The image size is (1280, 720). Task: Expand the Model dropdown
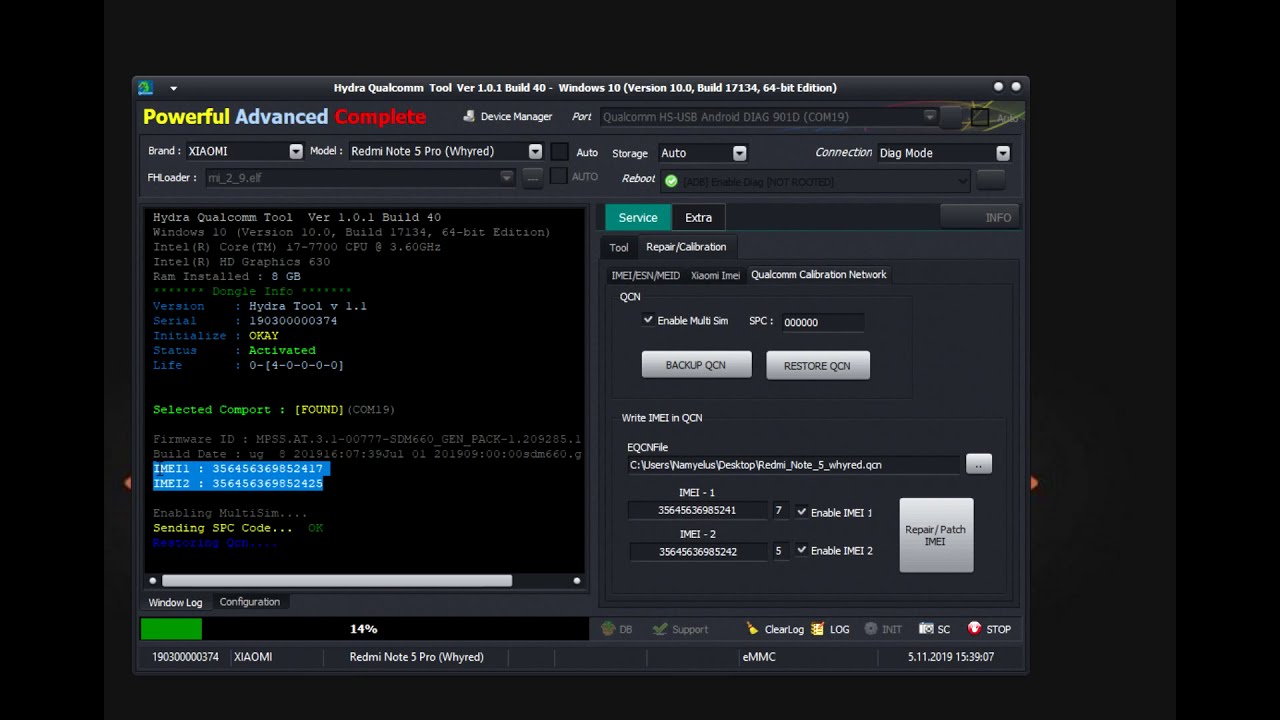(x=535, y=152)
